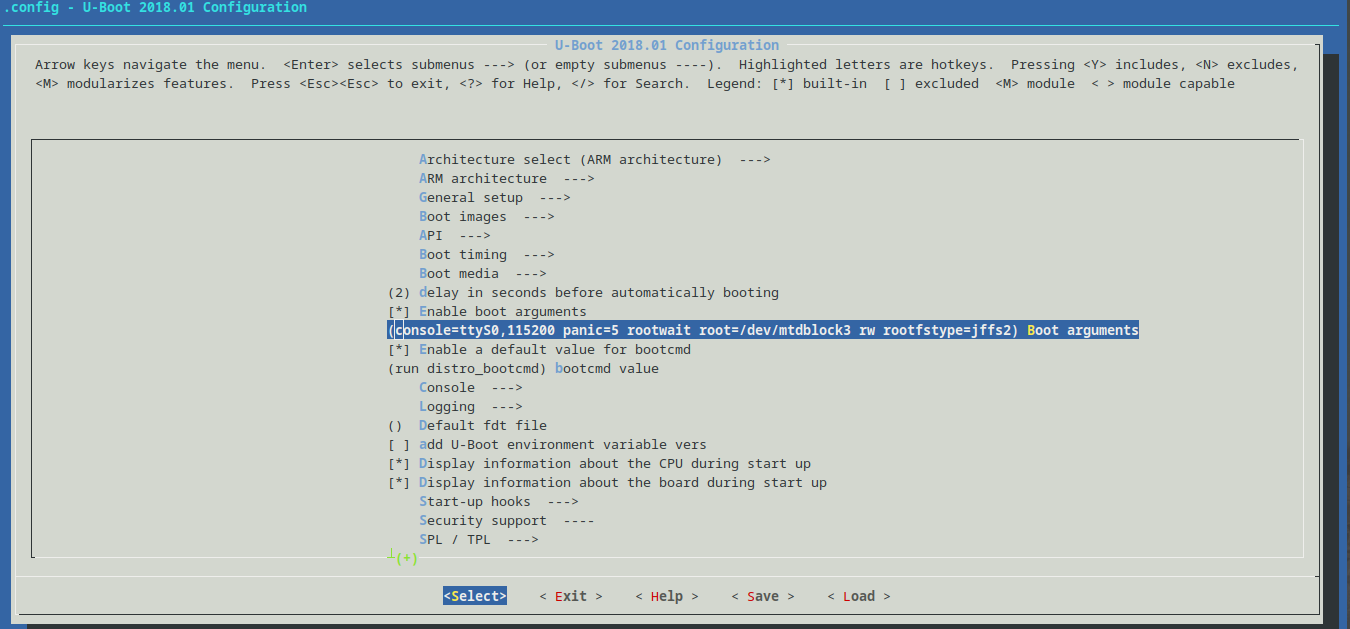Screen dimensions: 1350x629
Task: Edit the delay in seconds before autoboot value
Action: (x=583, y=293)
